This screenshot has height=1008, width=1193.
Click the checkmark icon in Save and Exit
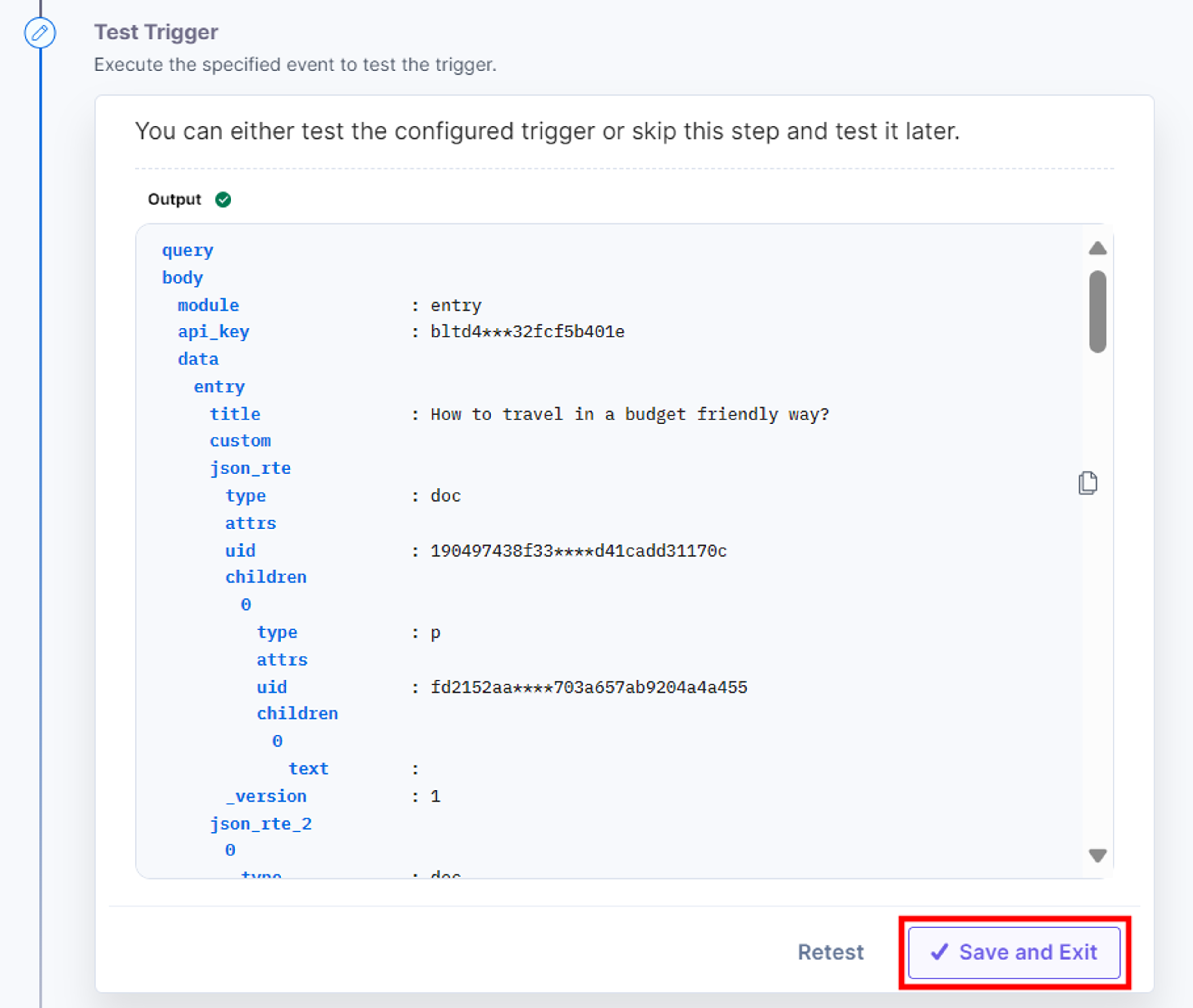[939, 952]
